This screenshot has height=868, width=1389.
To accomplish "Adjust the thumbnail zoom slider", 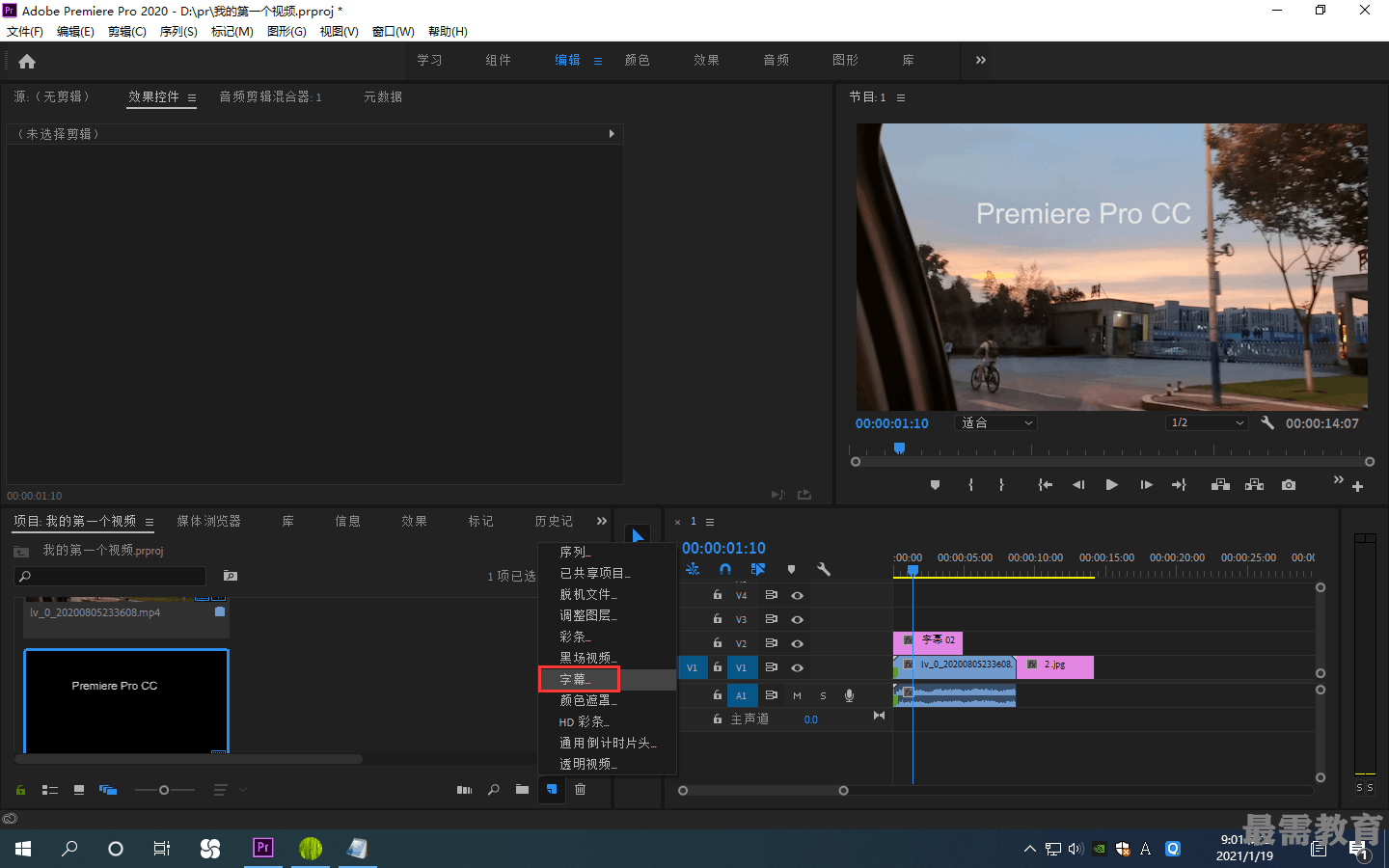I will (164, 790).
